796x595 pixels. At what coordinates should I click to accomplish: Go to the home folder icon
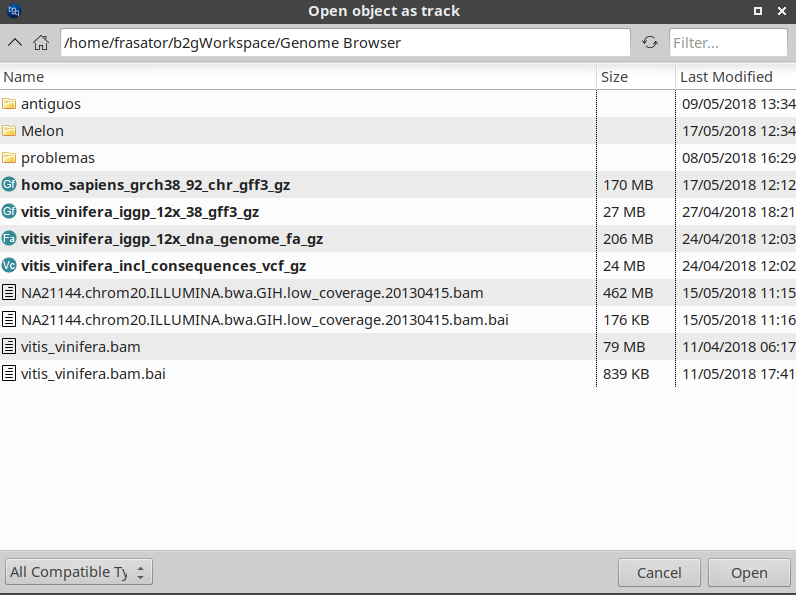41,42
